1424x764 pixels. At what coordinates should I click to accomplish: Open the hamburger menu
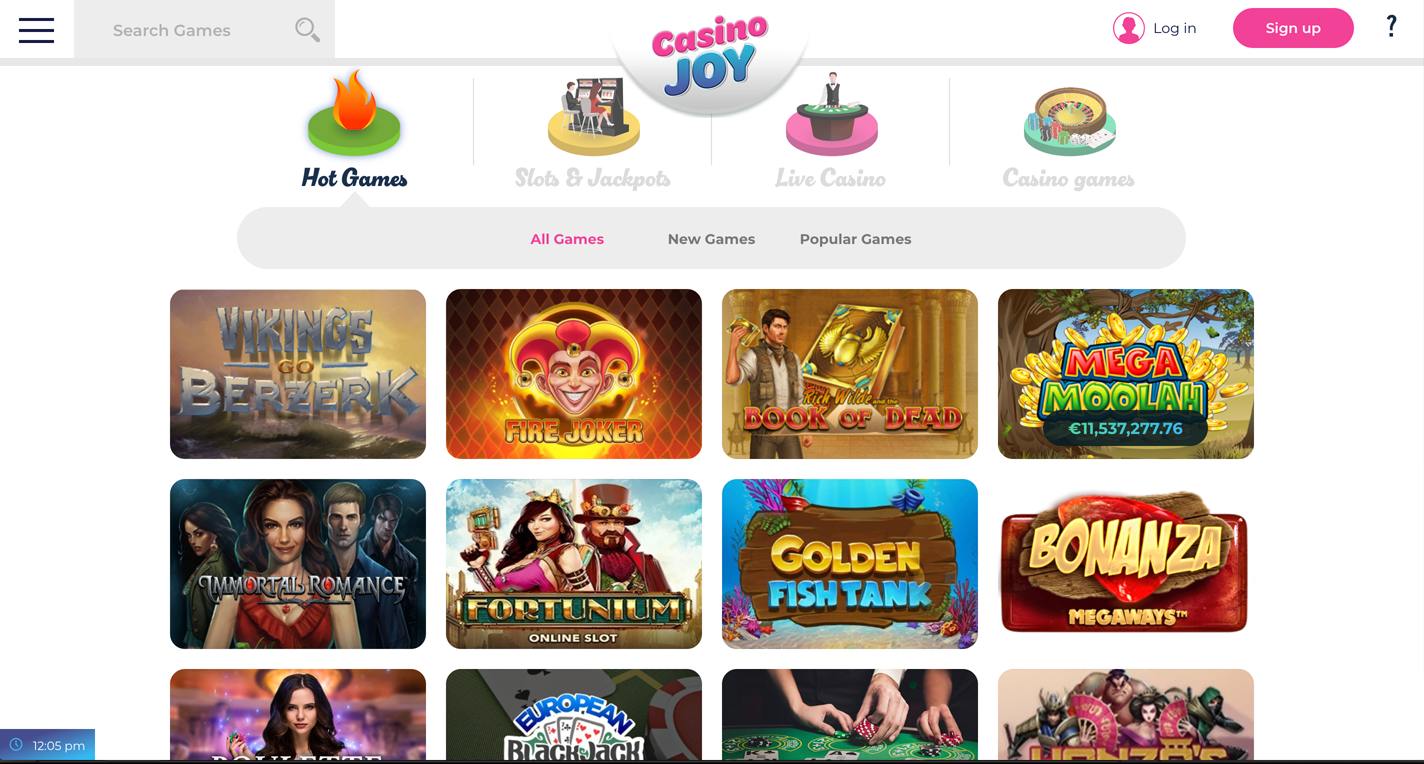click(36, 30)
